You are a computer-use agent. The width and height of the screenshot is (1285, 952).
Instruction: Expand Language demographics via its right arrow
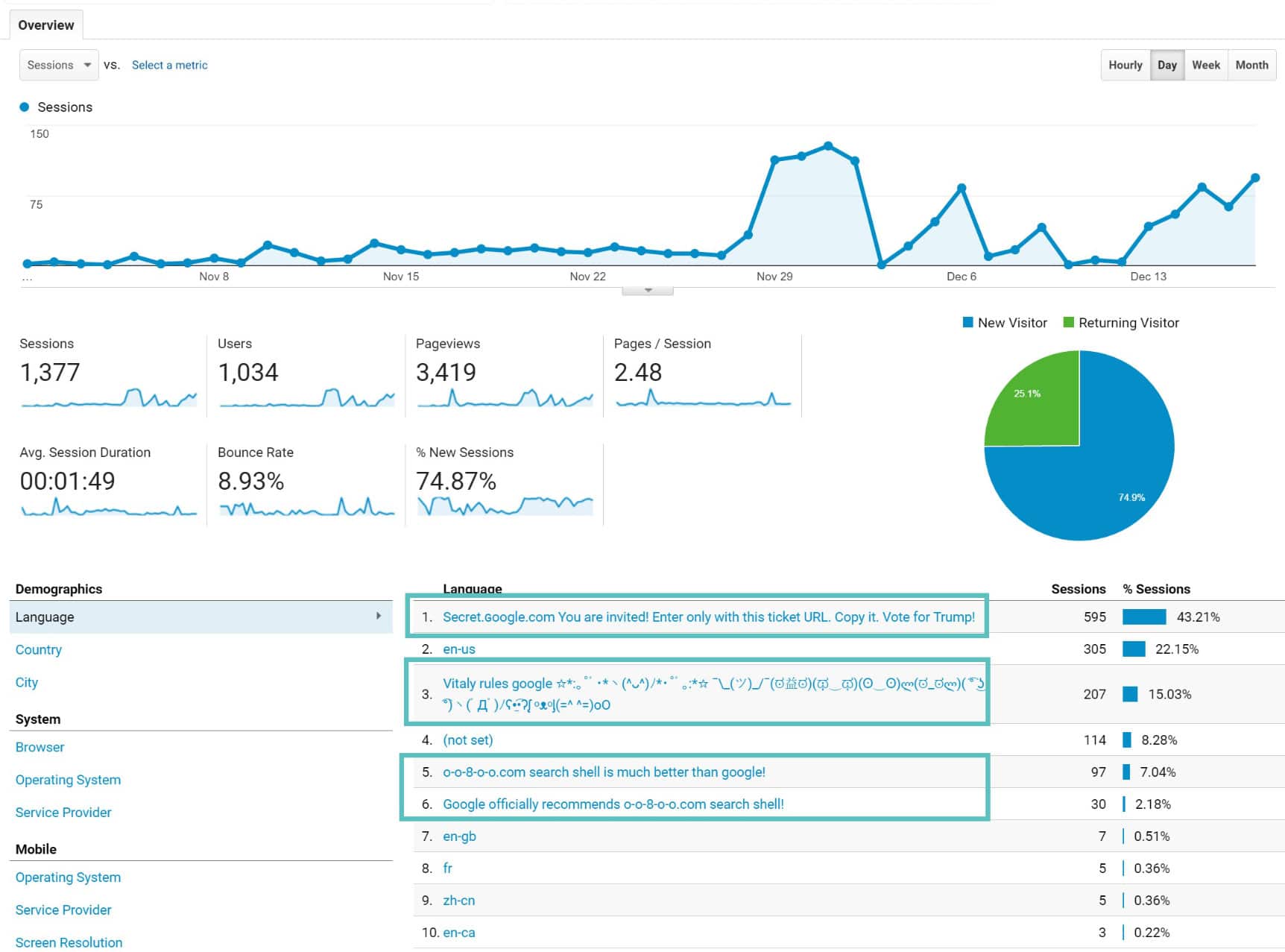(x=380, y=617)
